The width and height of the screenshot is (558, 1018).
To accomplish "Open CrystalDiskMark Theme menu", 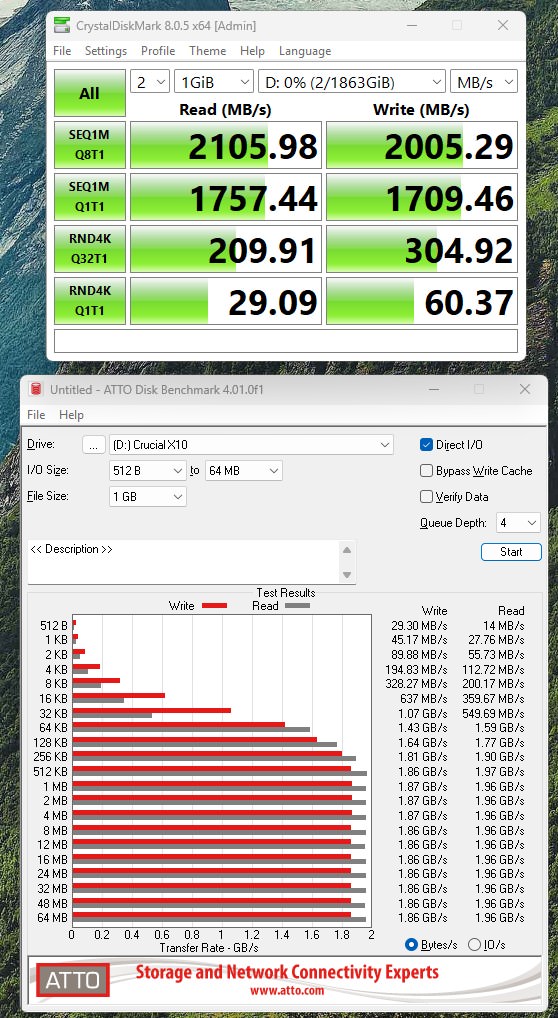I will [x=207, y=51].
